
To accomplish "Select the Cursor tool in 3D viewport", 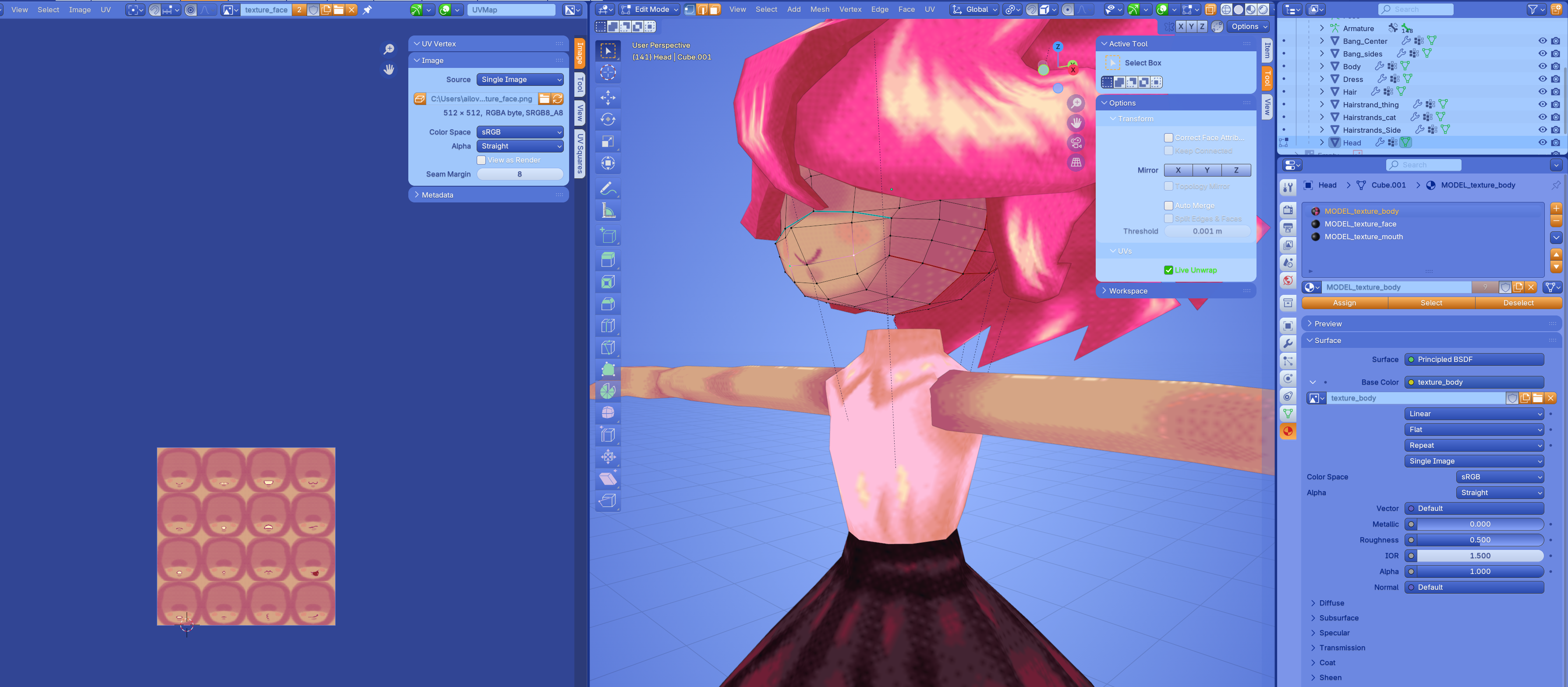I will click(x=608, y=72).
